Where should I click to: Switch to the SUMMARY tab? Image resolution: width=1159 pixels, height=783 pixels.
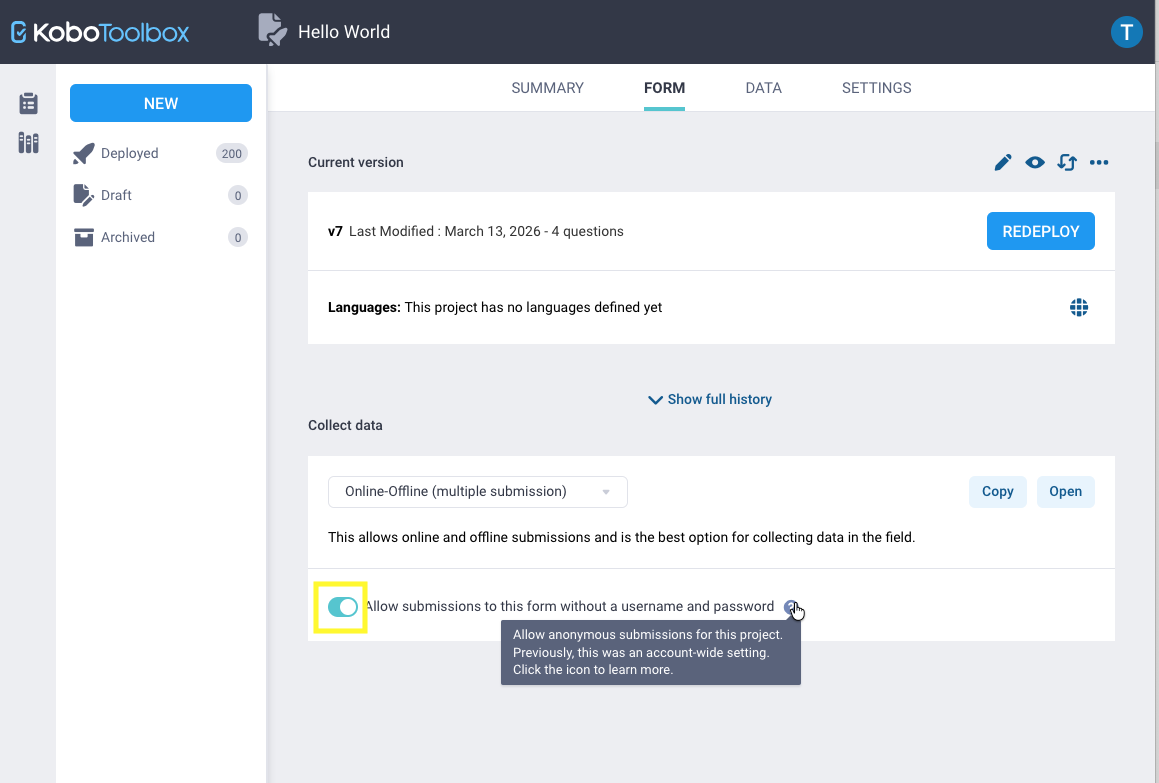coord(547,88)
